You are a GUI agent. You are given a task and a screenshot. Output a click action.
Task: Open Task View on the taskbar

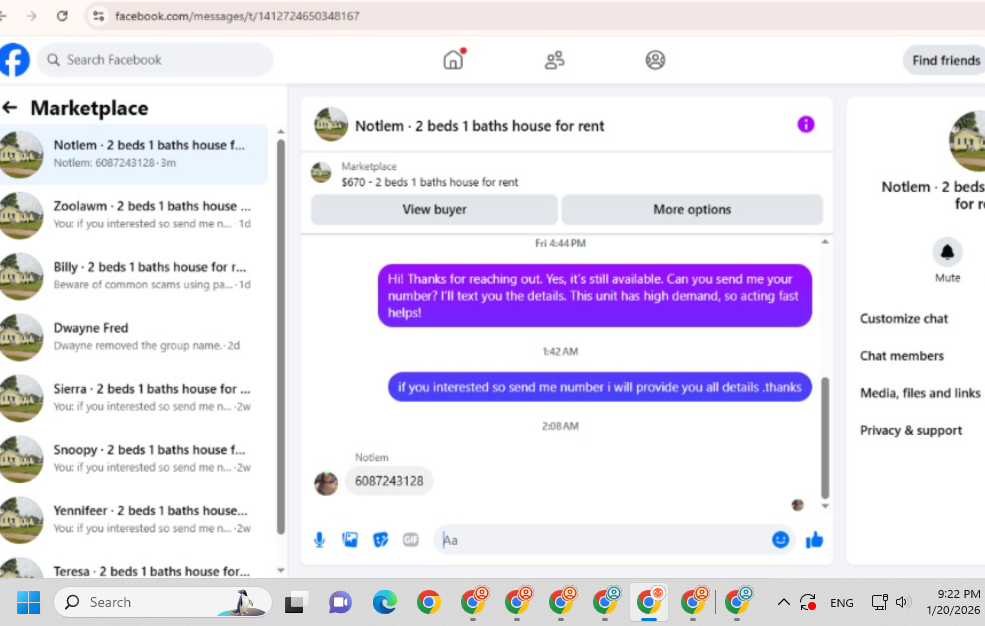tap(296, 602)
